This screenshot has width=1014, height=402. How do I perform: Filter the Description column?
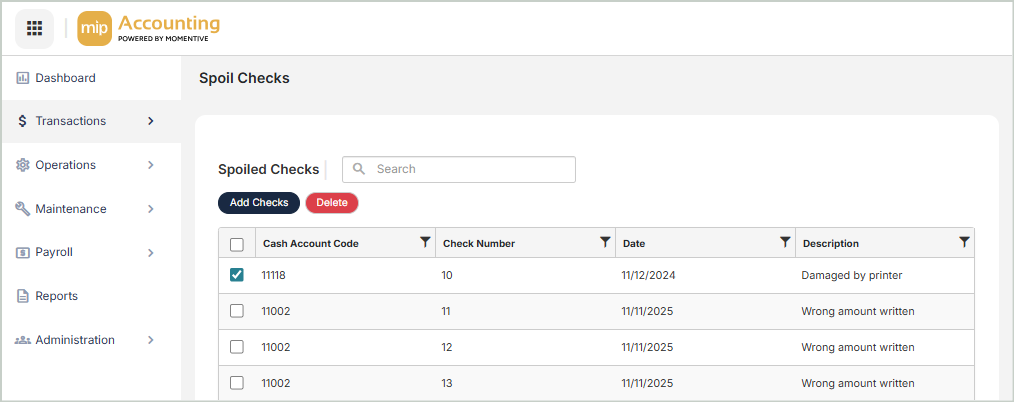[x=964, y=242]
